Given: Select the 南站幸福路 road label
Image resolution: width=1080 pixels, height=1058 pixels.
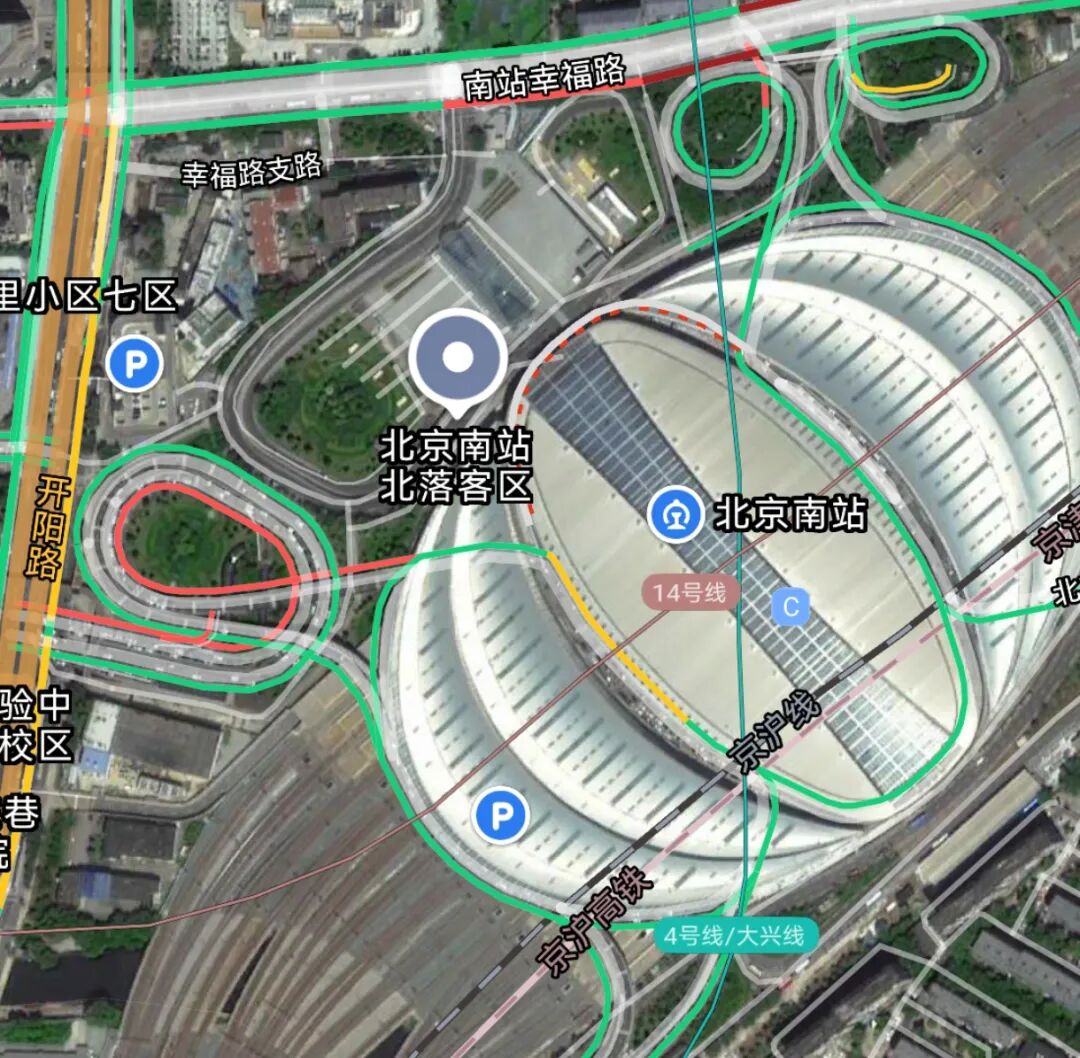Looking at the screenshot, I should pyautogui.click(x=544, y=78).
